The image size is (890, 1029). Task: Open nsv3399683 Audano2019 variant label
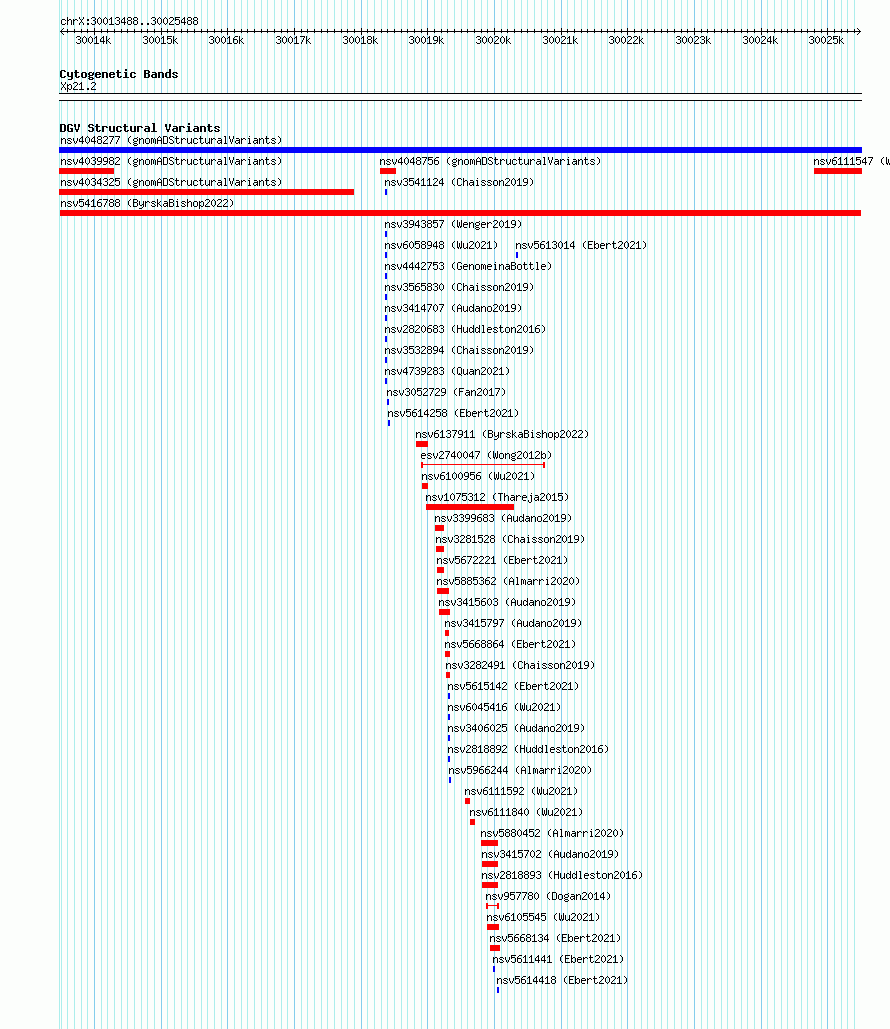point(503,518)
